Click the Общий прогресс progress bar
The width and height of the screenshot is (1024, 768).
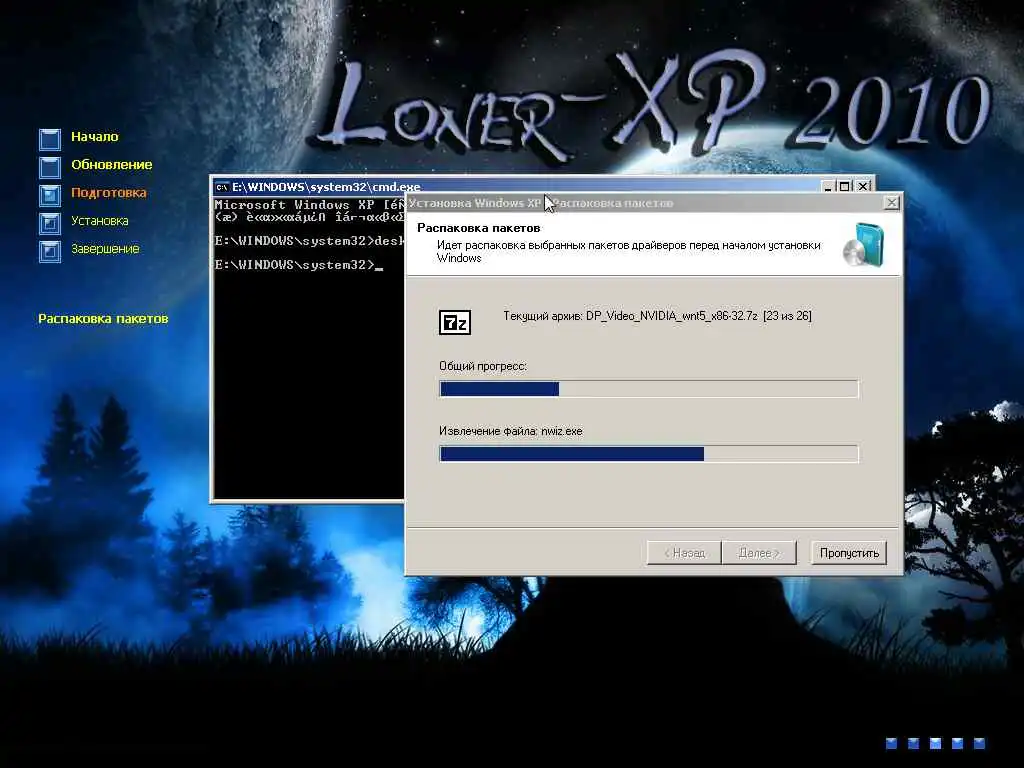(x=648, y=389)
